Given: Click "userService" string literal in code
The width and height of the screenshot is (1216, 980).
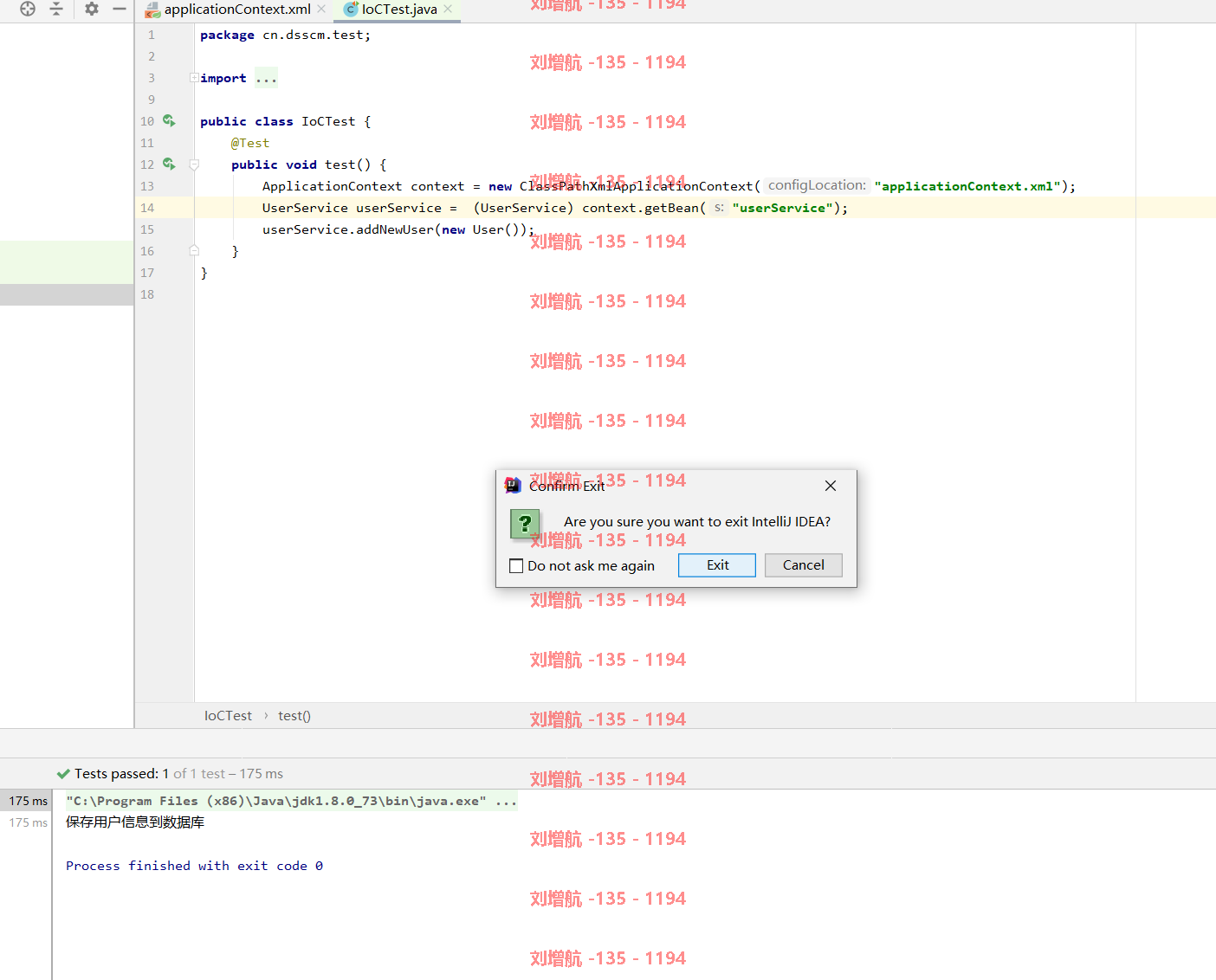Looking at the screenshot, I should coord(783,208).
